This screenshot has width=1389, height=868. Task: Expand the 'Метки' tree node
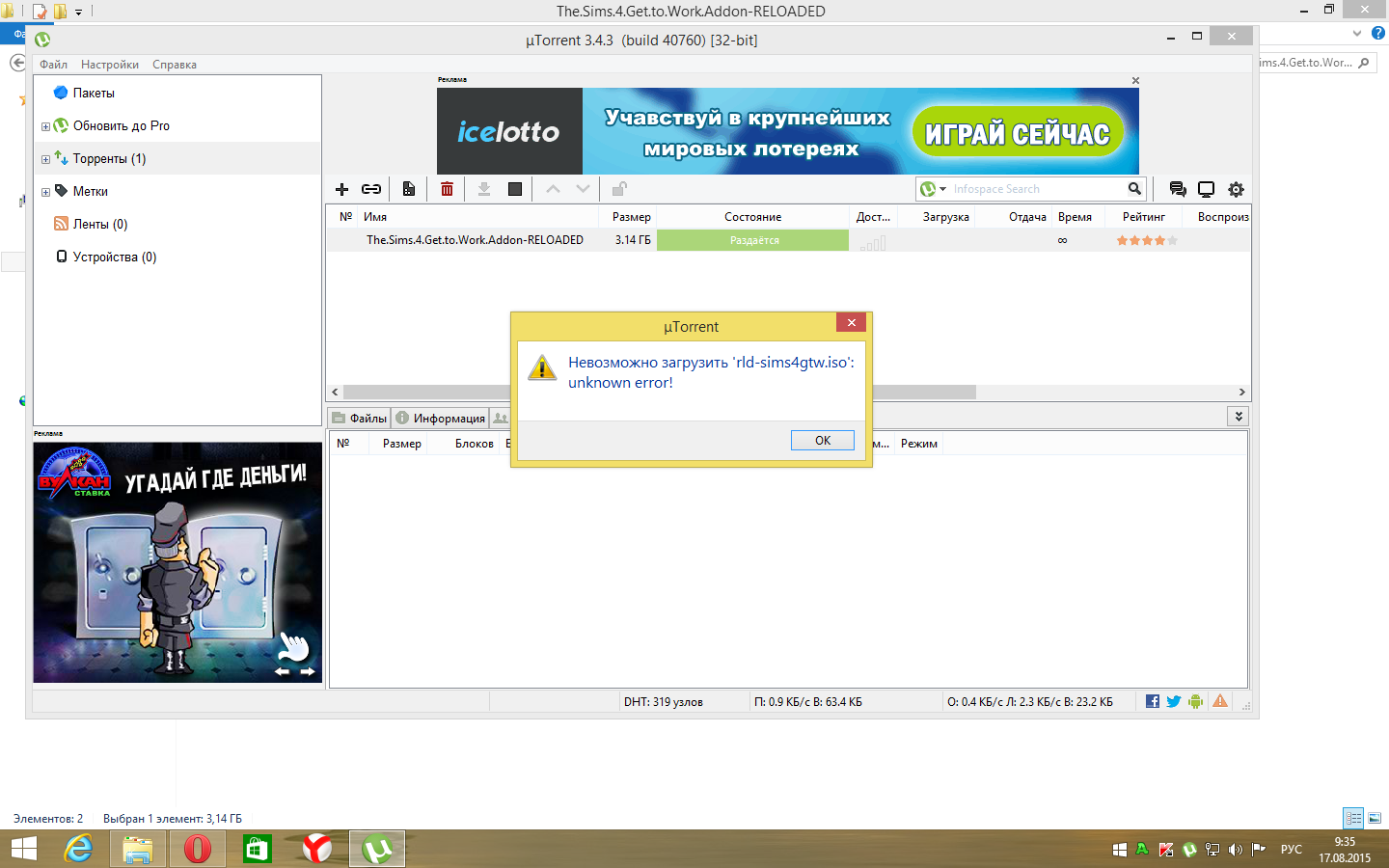click(45, 192)
